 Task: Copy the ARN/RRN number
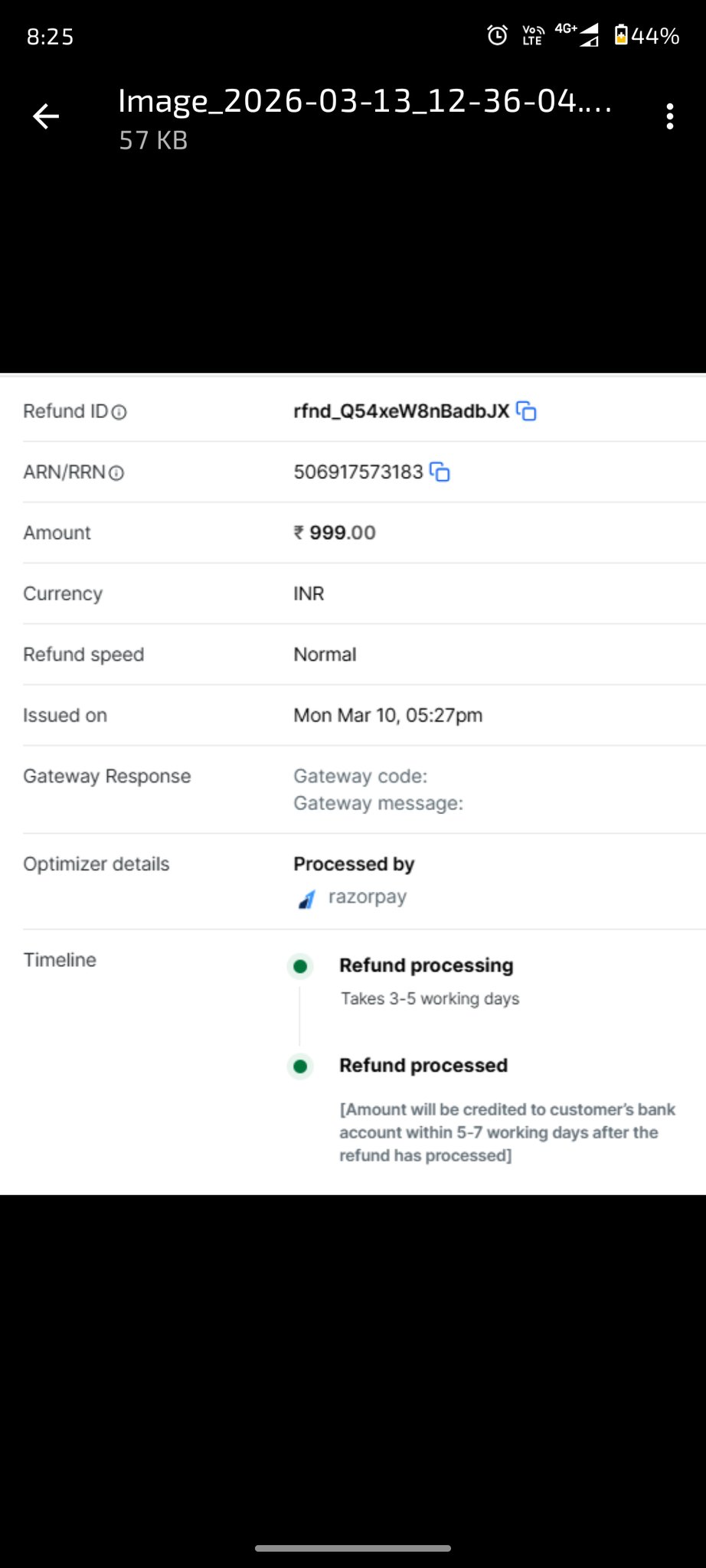click(x=440, y=472)
